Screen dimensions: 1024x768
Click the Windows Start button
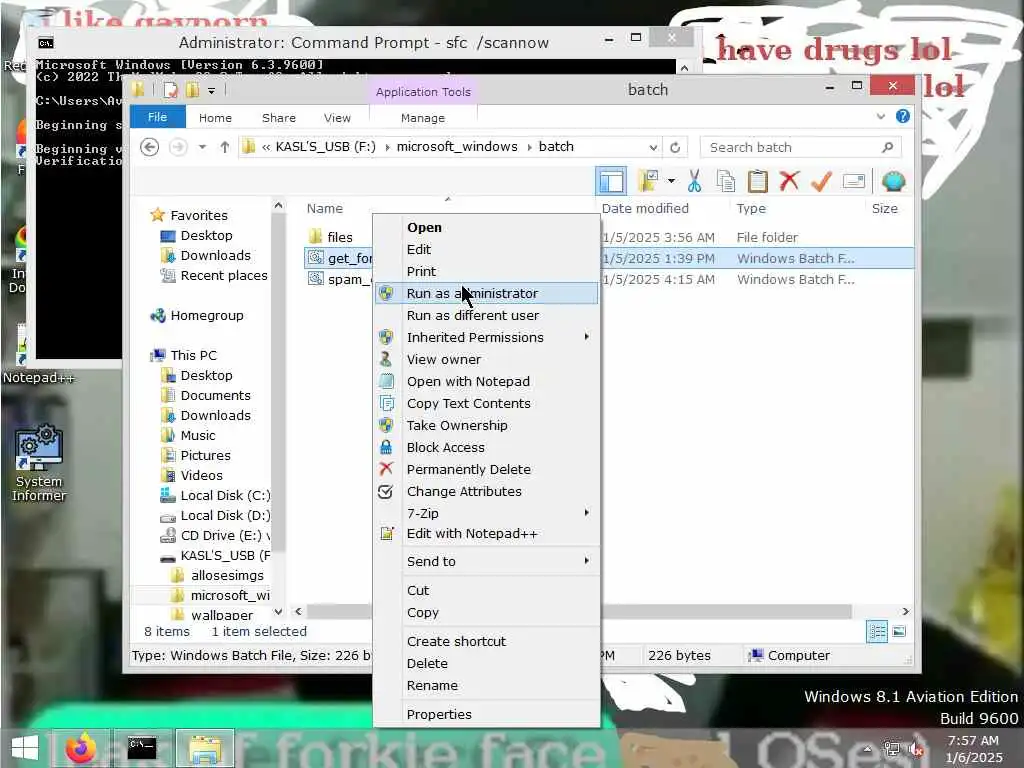(25, 748)
